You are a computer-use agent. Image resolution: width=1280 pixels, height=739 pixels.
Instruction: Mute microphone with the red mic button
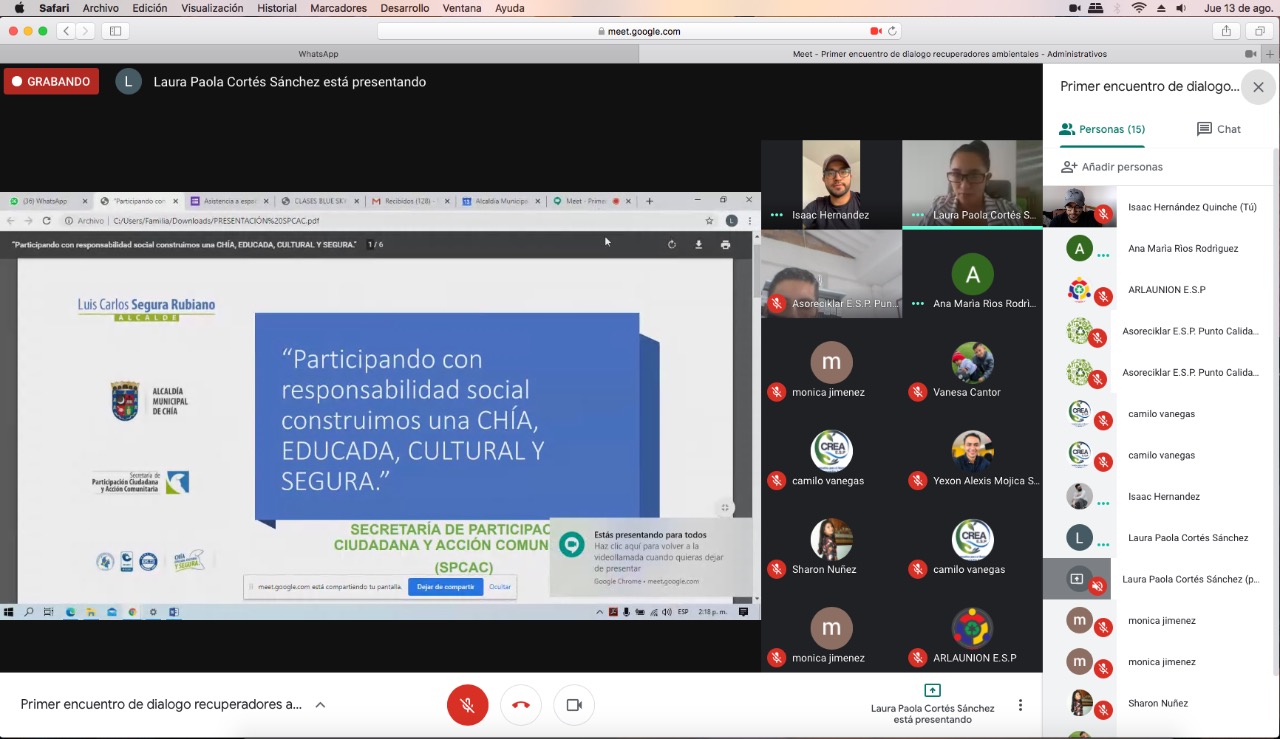coord(467,705)
